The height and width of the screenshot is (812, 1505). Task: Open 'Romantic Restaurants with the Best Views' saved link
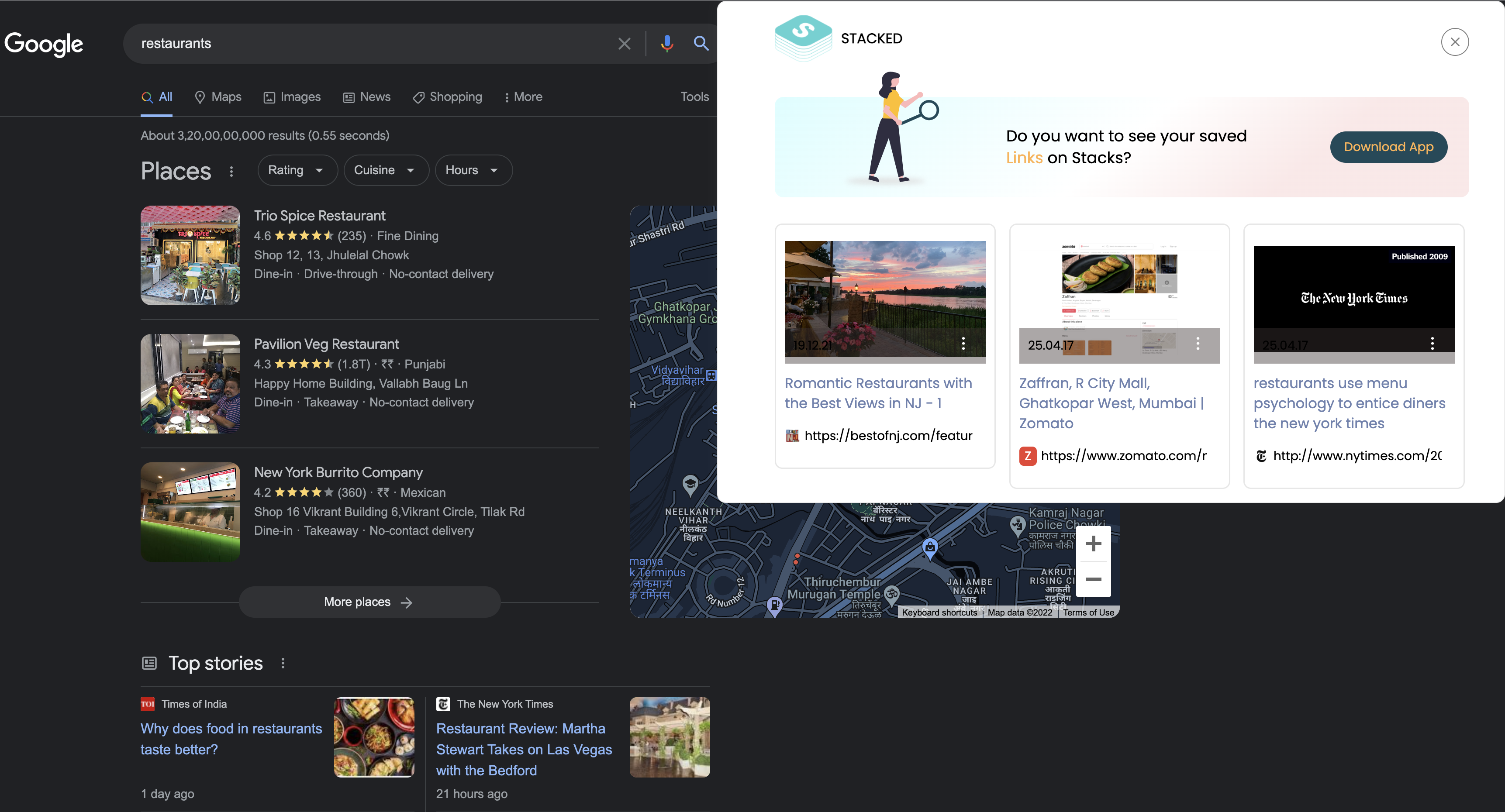[878, 393]
